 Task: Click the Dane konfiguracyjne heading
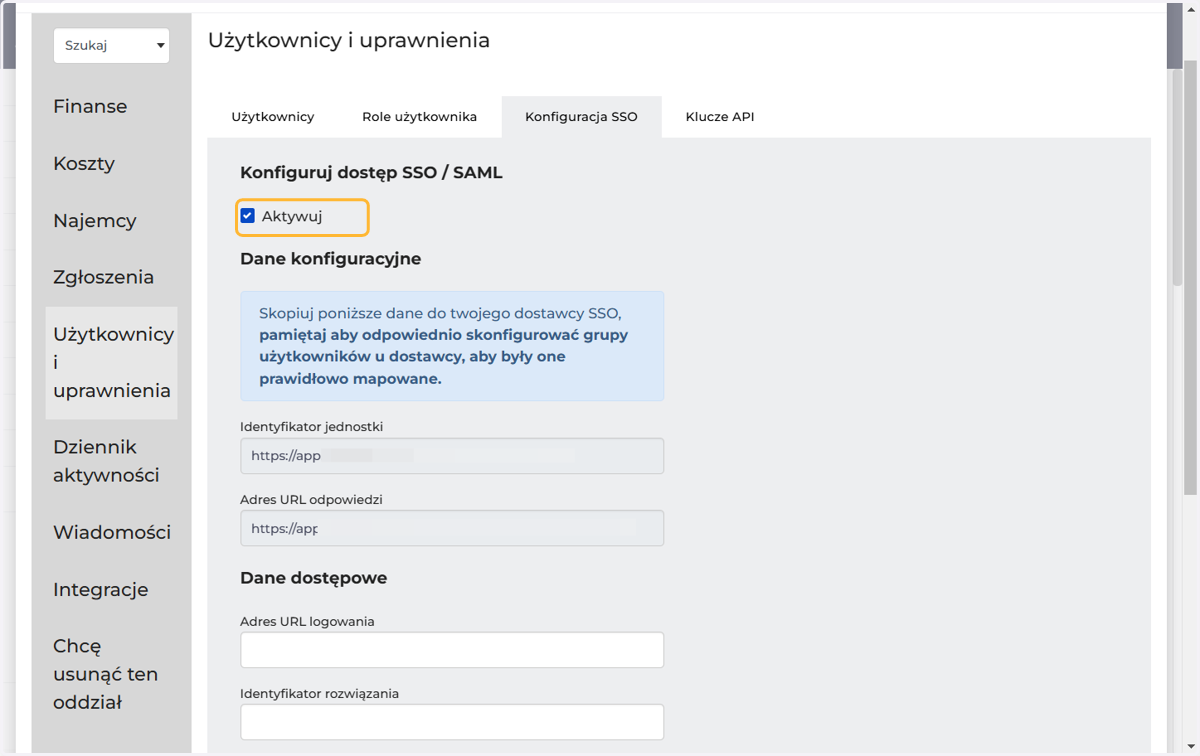[331, 259]
